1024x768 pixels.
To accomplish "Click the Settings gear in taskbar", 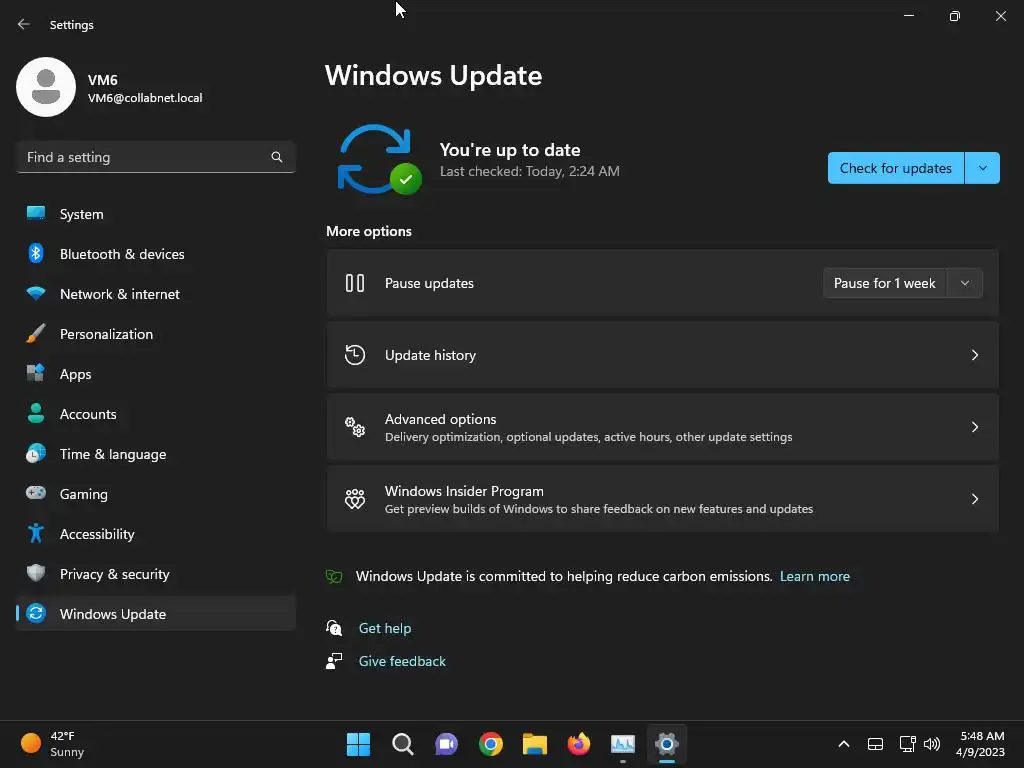I will click(667, 744).
